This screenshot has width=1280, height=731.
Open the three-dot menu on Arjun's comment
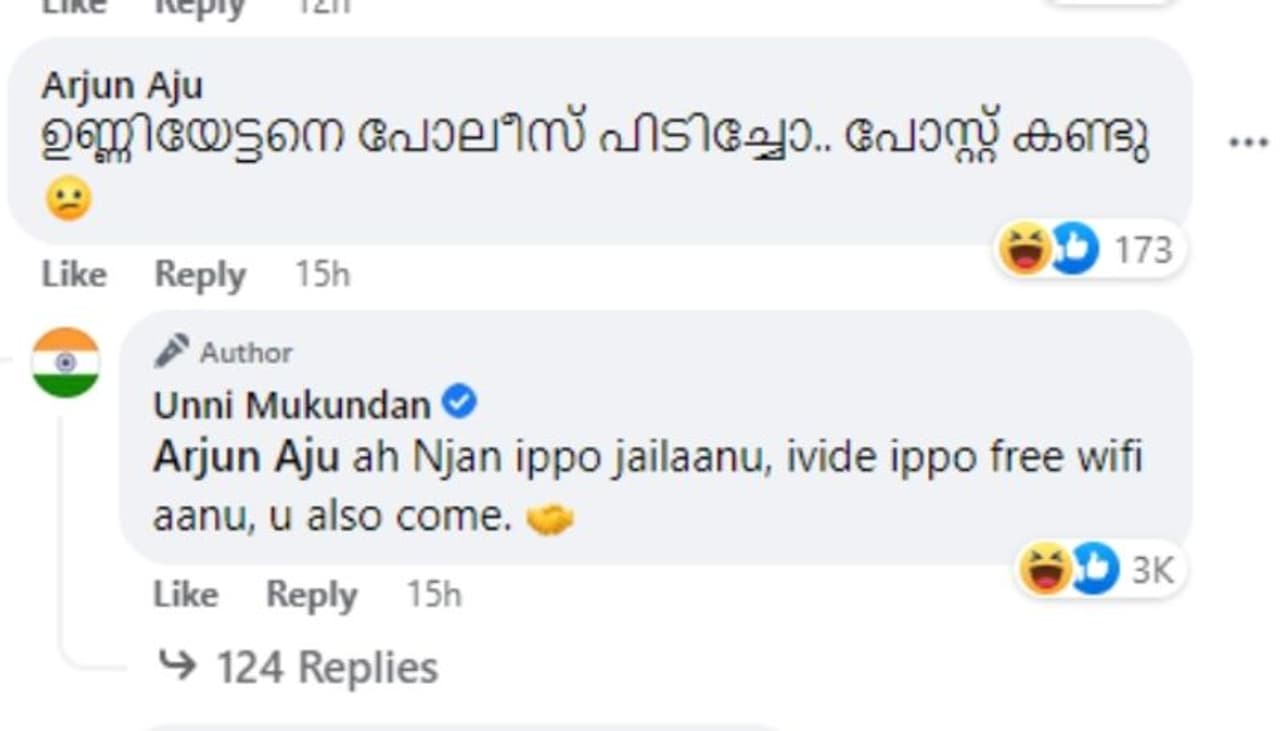[x=1248, y=143]
